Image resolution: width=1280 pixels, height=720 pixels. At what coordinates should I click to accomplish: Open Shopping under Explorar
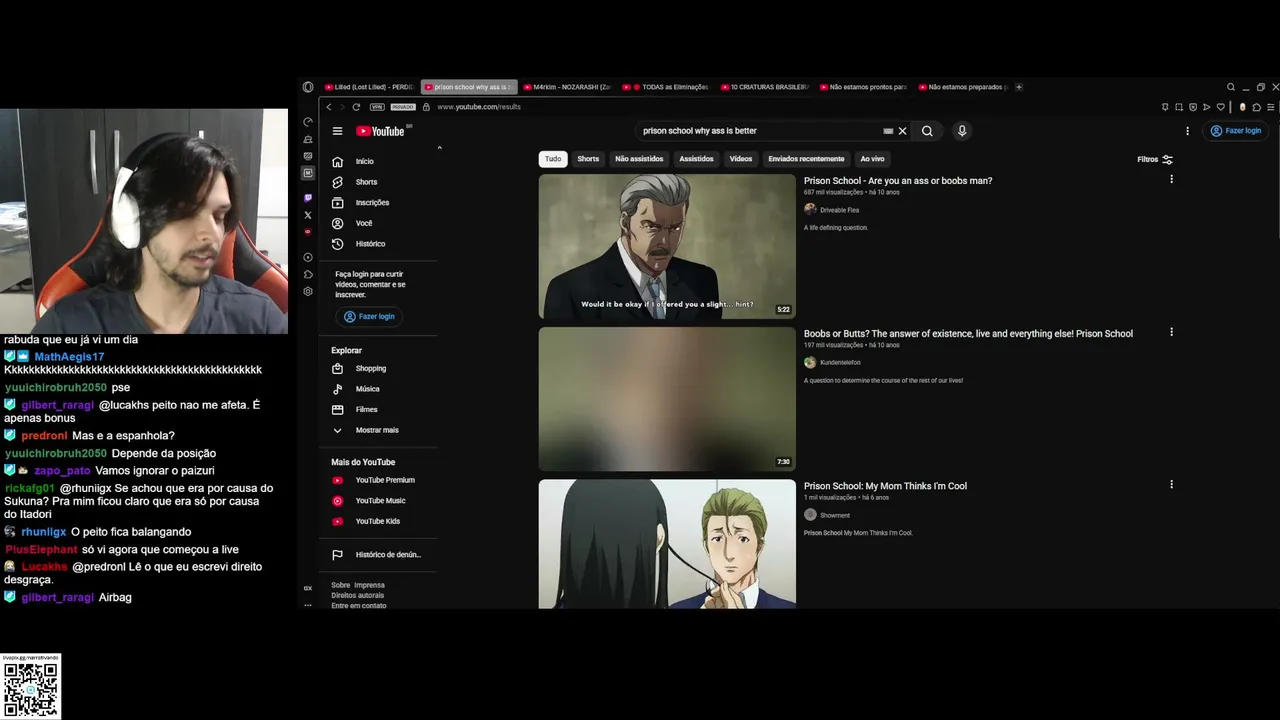378,368
